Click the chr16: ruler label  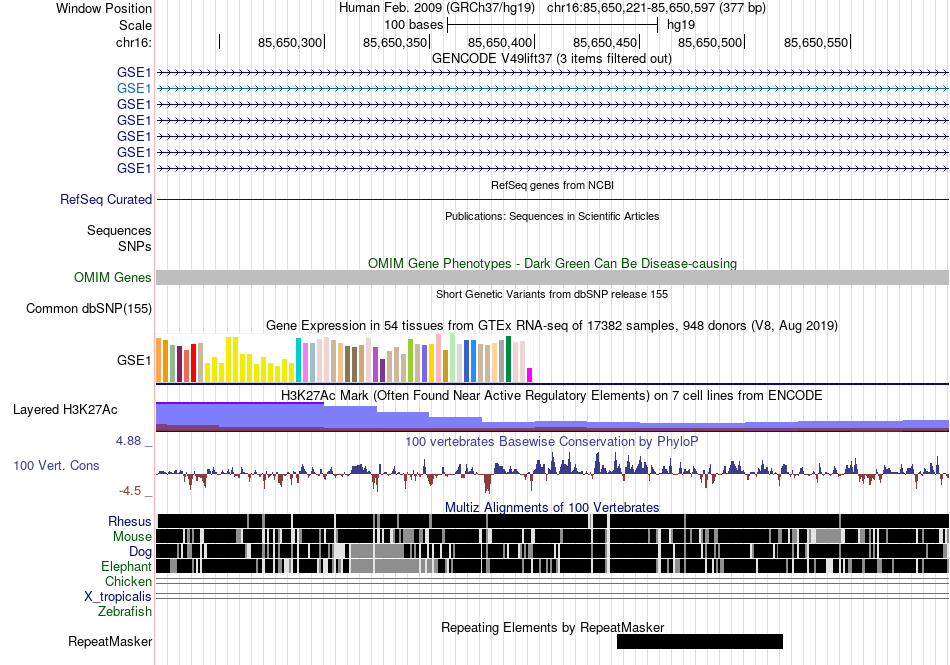[x=133, y=42]
